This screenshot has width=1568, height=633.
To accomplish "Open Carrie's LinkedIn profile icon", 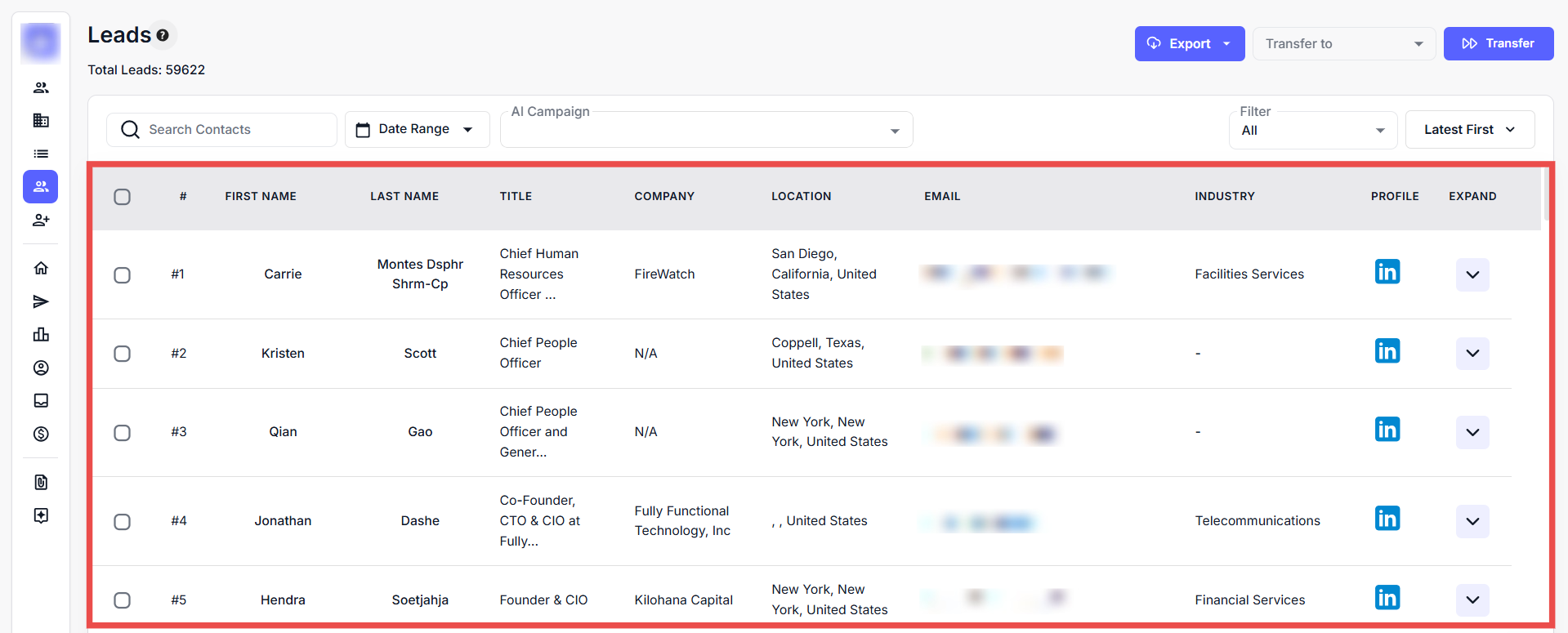I will pos(1387,272).
